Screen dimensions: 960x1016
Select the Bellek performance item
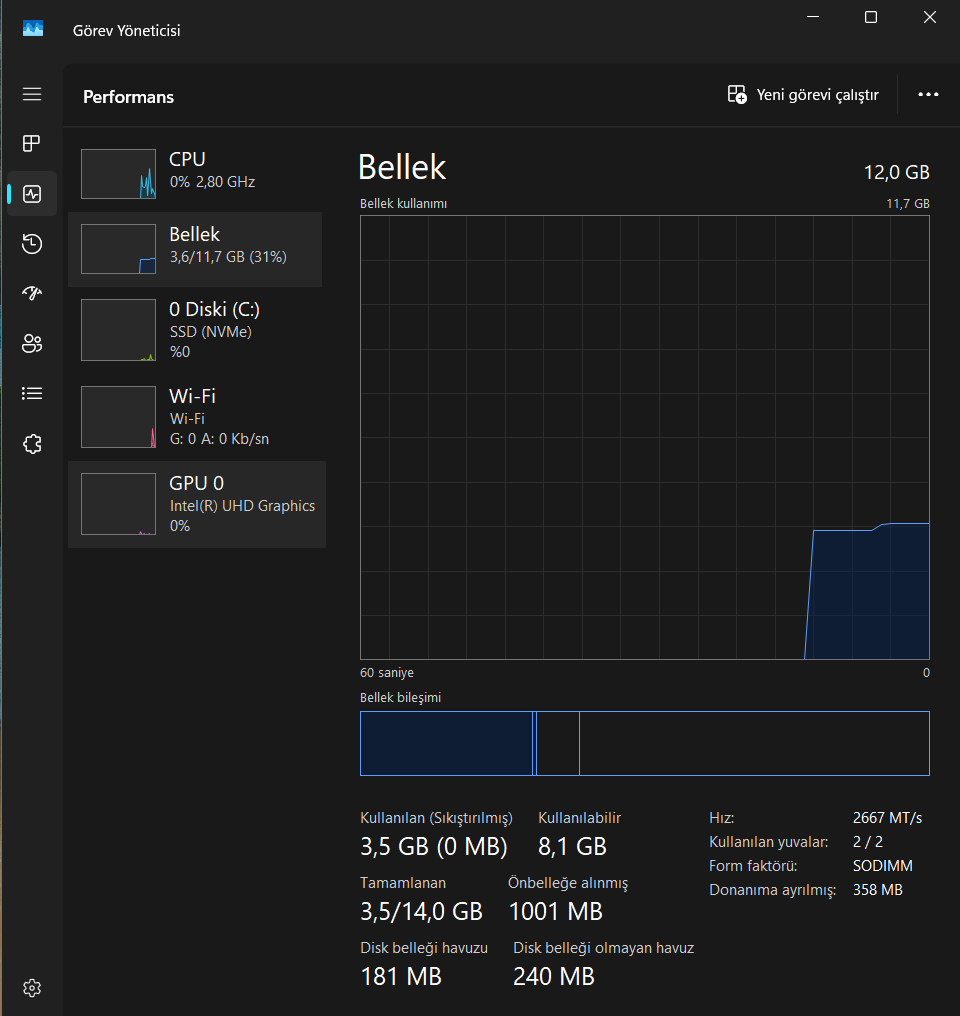195,249
